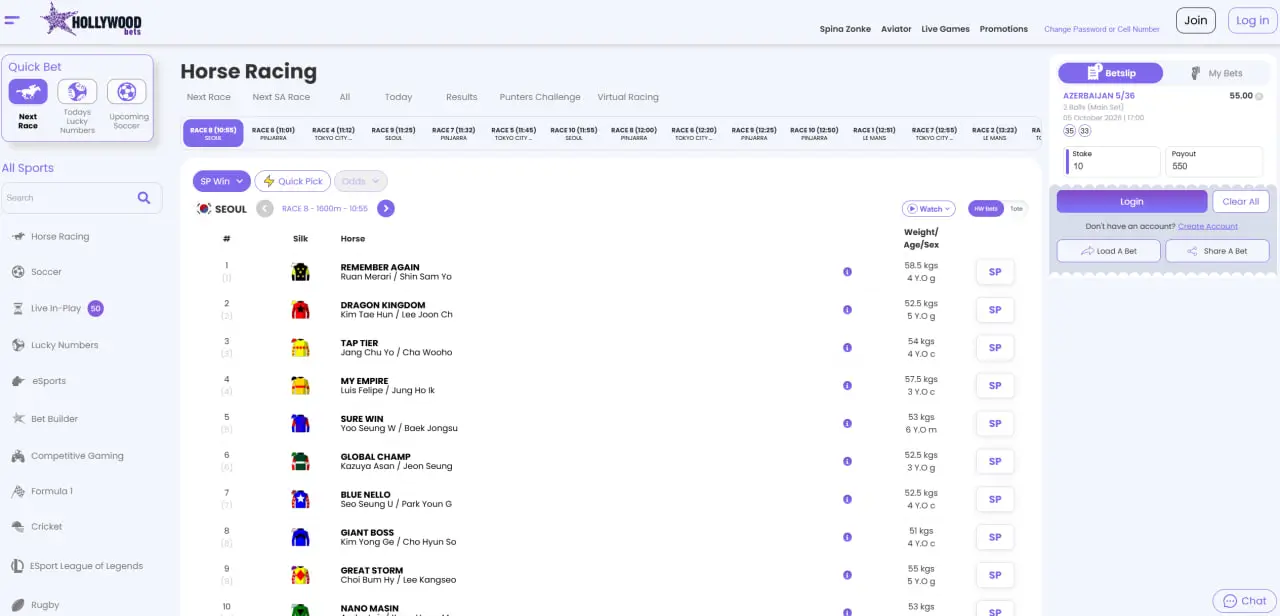1280x616 pixels.
Task: Switch odds to HW Bets
Action: click(985, 209)
